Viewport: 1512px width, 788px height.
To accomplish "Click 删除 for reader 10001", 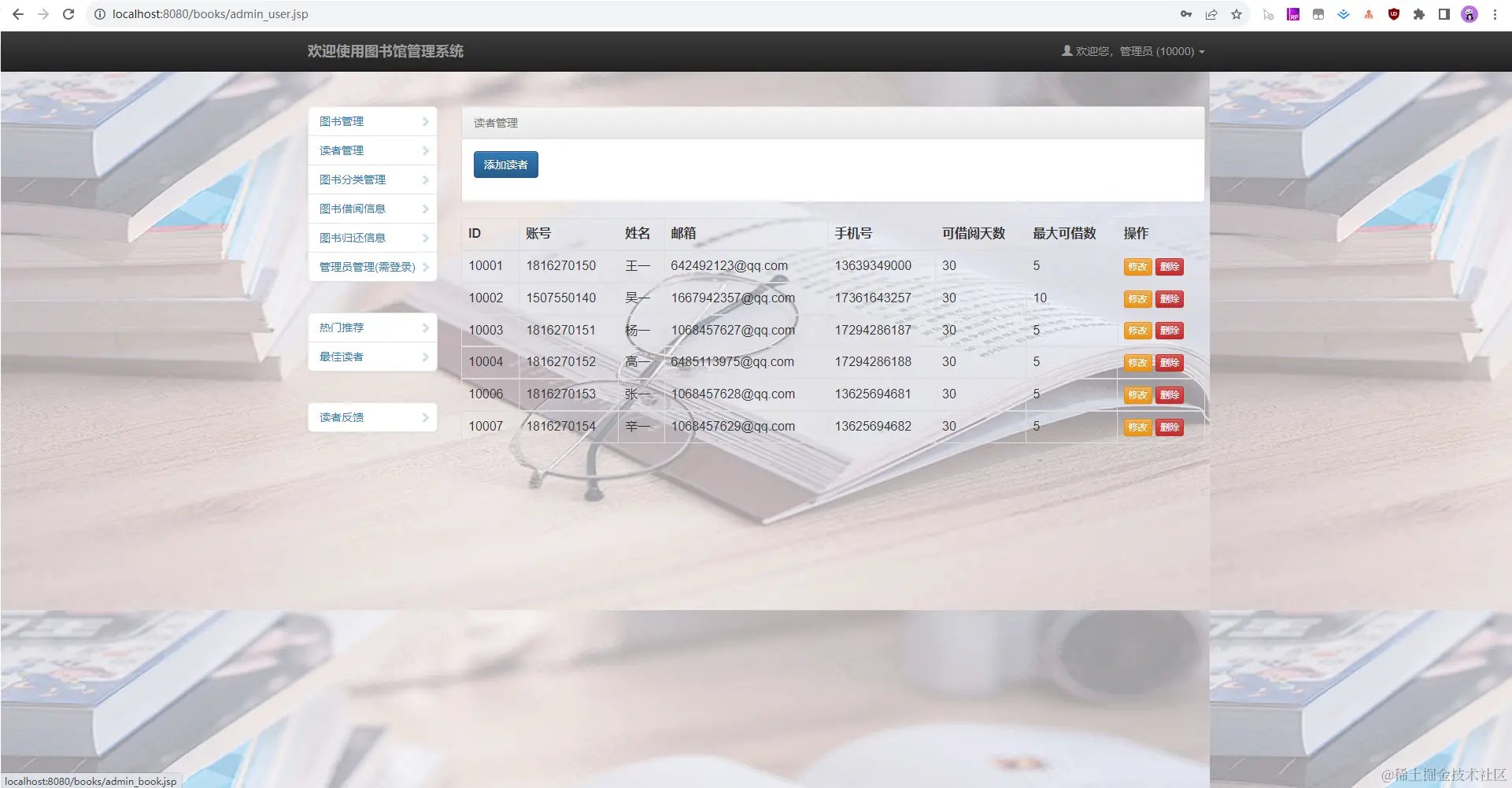I will click(1170, 267).
